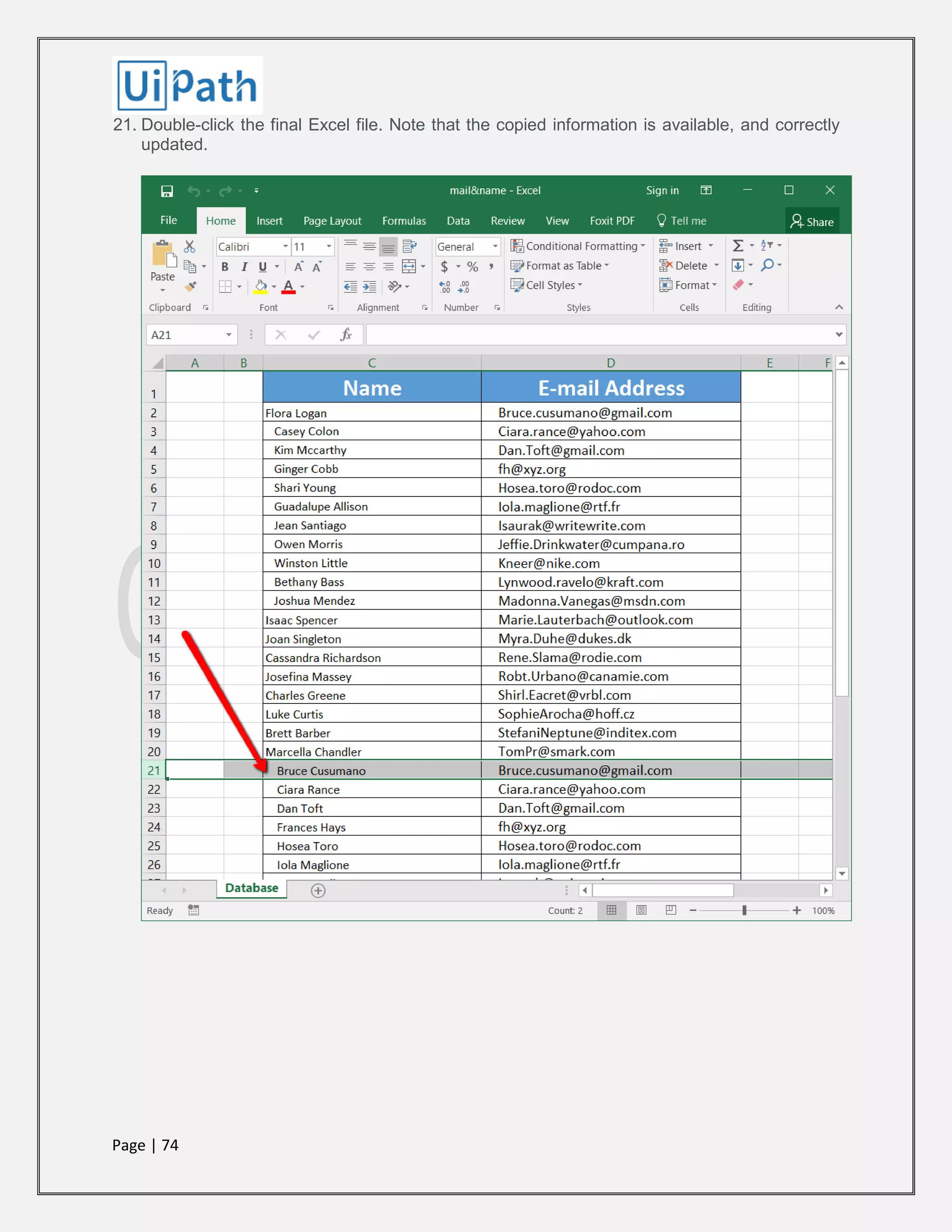
Task: Click the Orientation text angle icon
Action: (395, 286)
